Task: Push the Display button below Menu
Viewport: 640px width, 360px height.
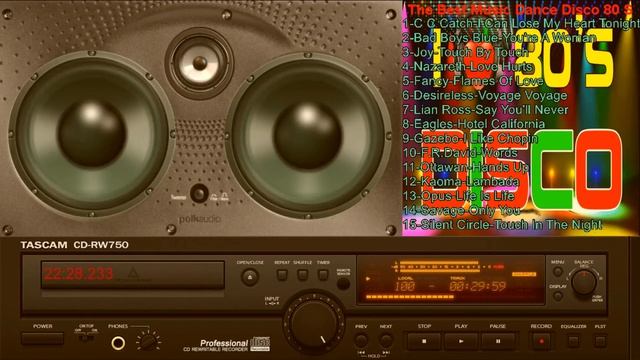Action: (558, 296)
